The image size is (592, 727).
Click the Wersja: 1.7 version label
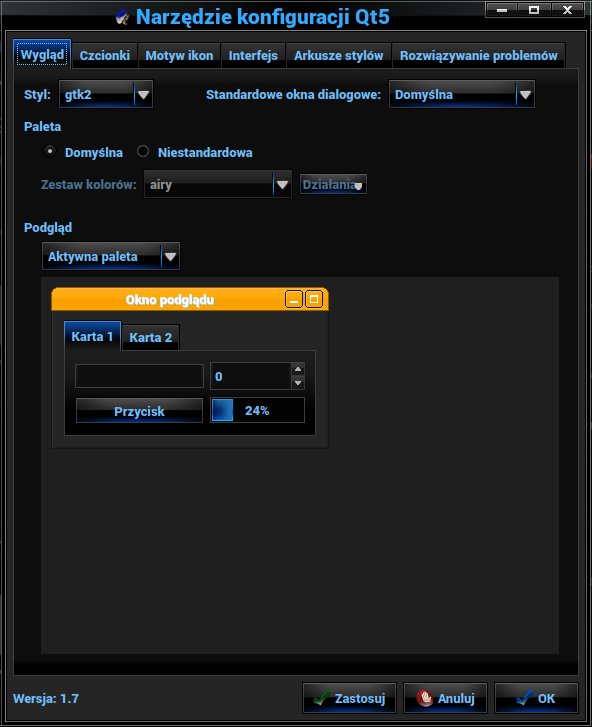[46, 698]
